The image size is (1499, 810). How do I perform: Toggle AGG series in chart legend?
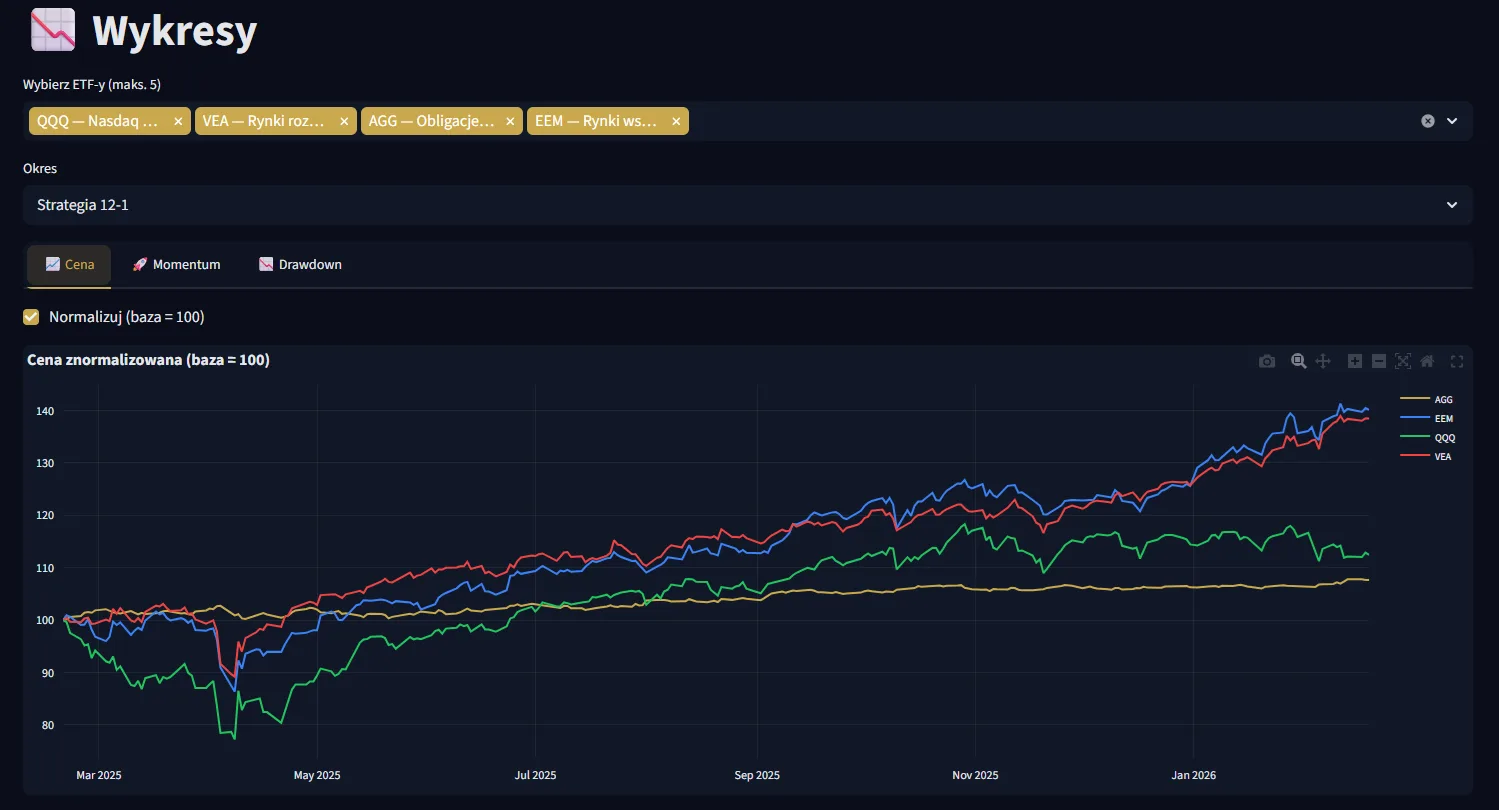pos(1426,400)
